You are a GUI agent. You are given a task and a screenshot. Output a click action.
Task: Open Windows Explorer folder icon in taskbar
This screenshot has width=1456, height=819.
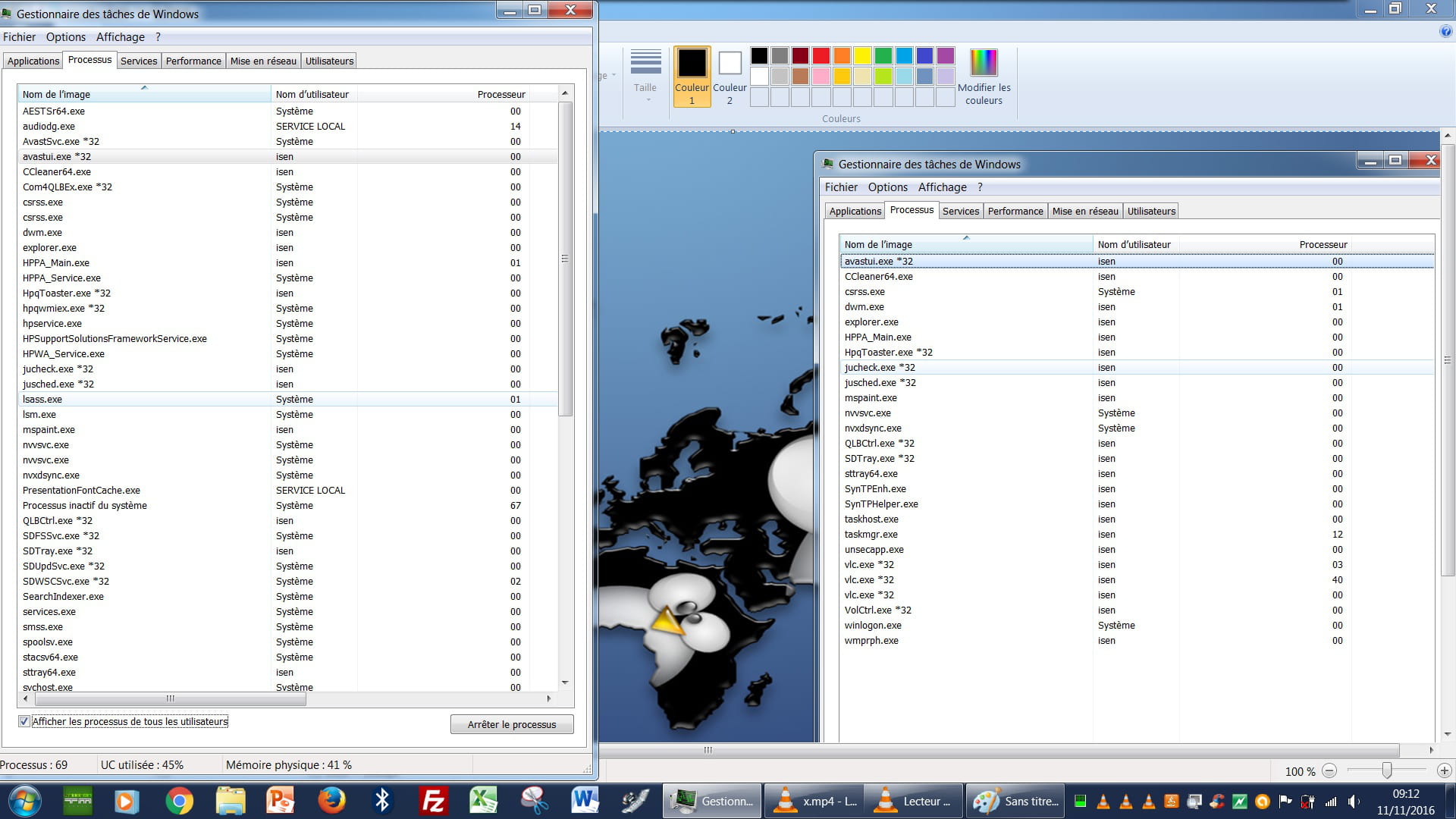coord(230,801)
